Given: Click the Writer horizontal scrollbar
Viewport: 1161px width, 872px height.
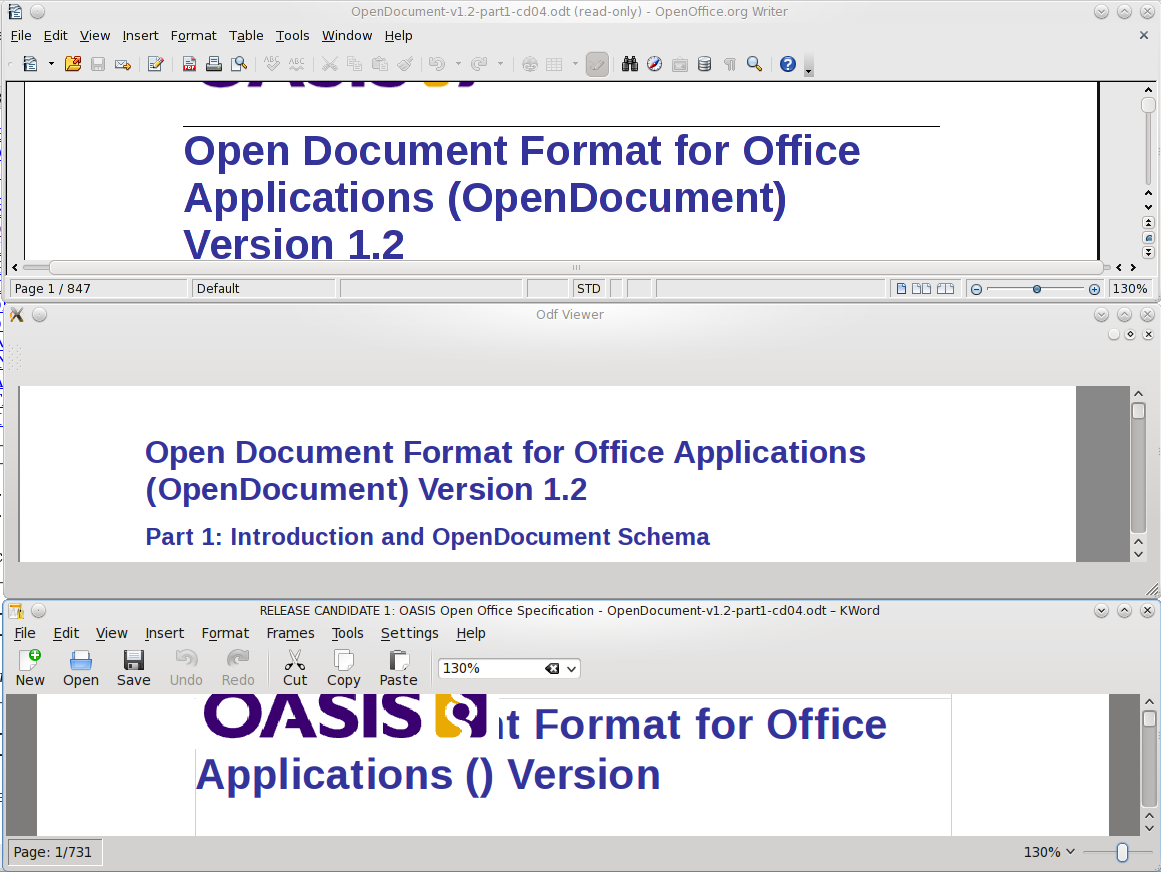Looking at the screenshot, I should [576, 267].
